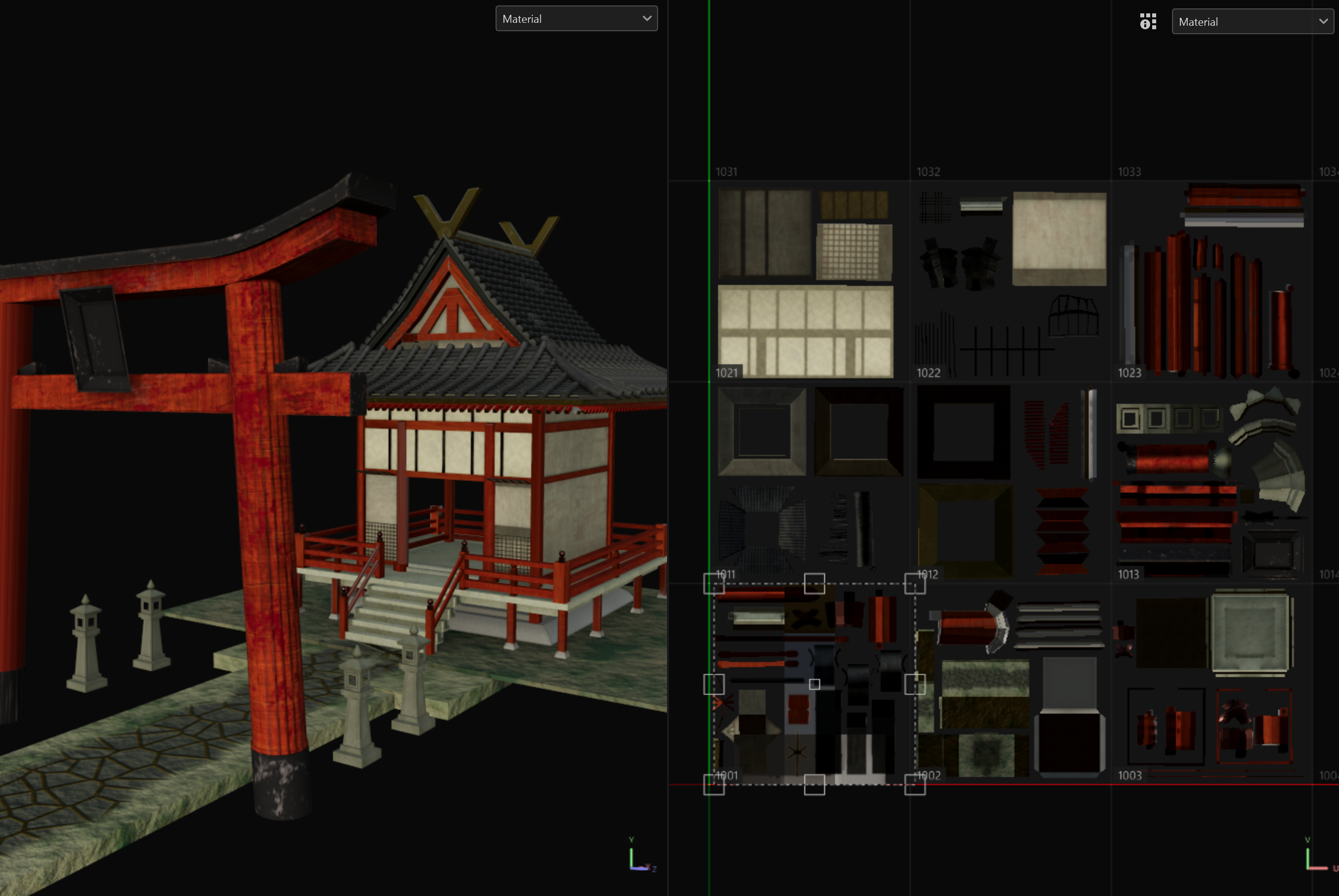The height and width of the screenshot is (896, 1339).
Task: Select UV tile 1023 with red pillars
Action: coord(1212,281)
